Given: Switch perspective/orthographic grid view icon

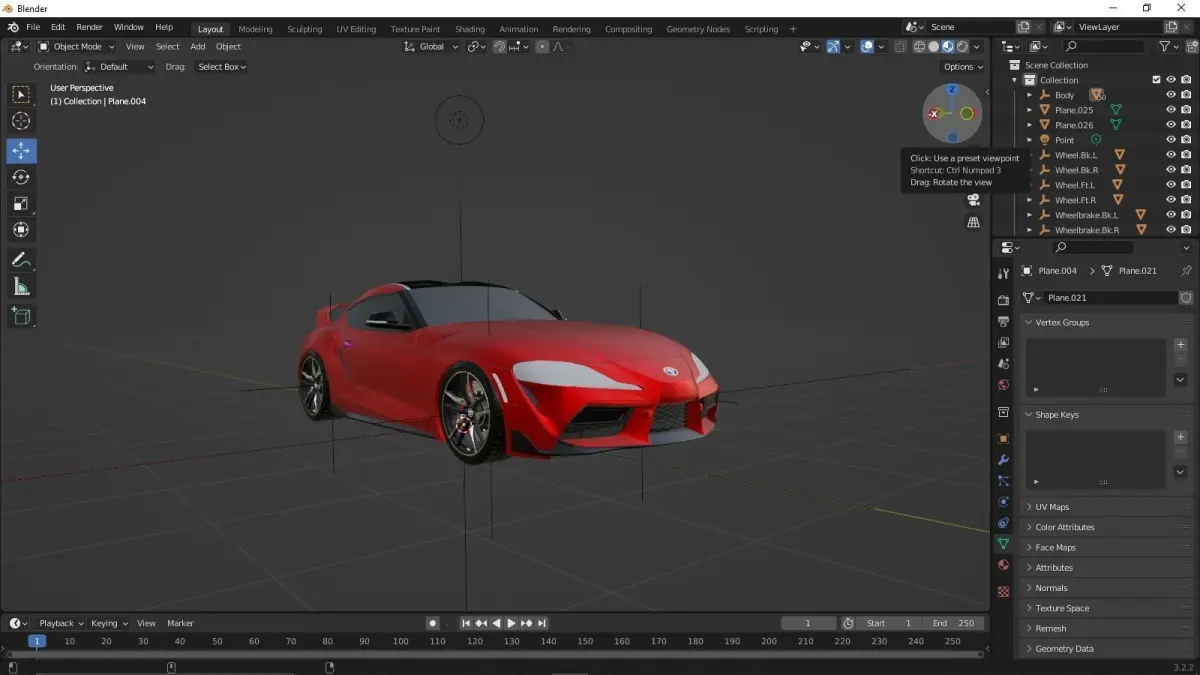Looking at the screenshot, I should 973,222.
